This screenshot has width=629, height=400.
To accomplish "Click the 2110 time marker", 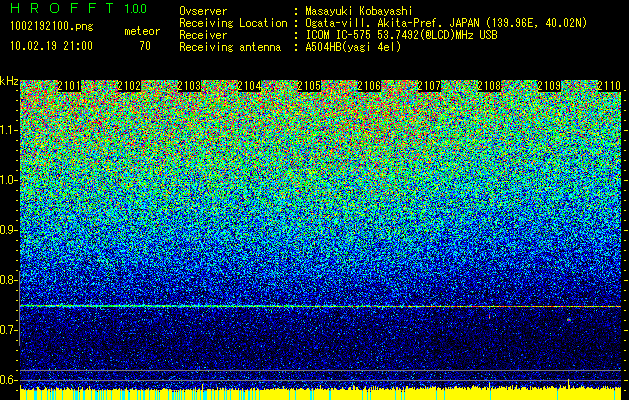I will tap(609, 86).
